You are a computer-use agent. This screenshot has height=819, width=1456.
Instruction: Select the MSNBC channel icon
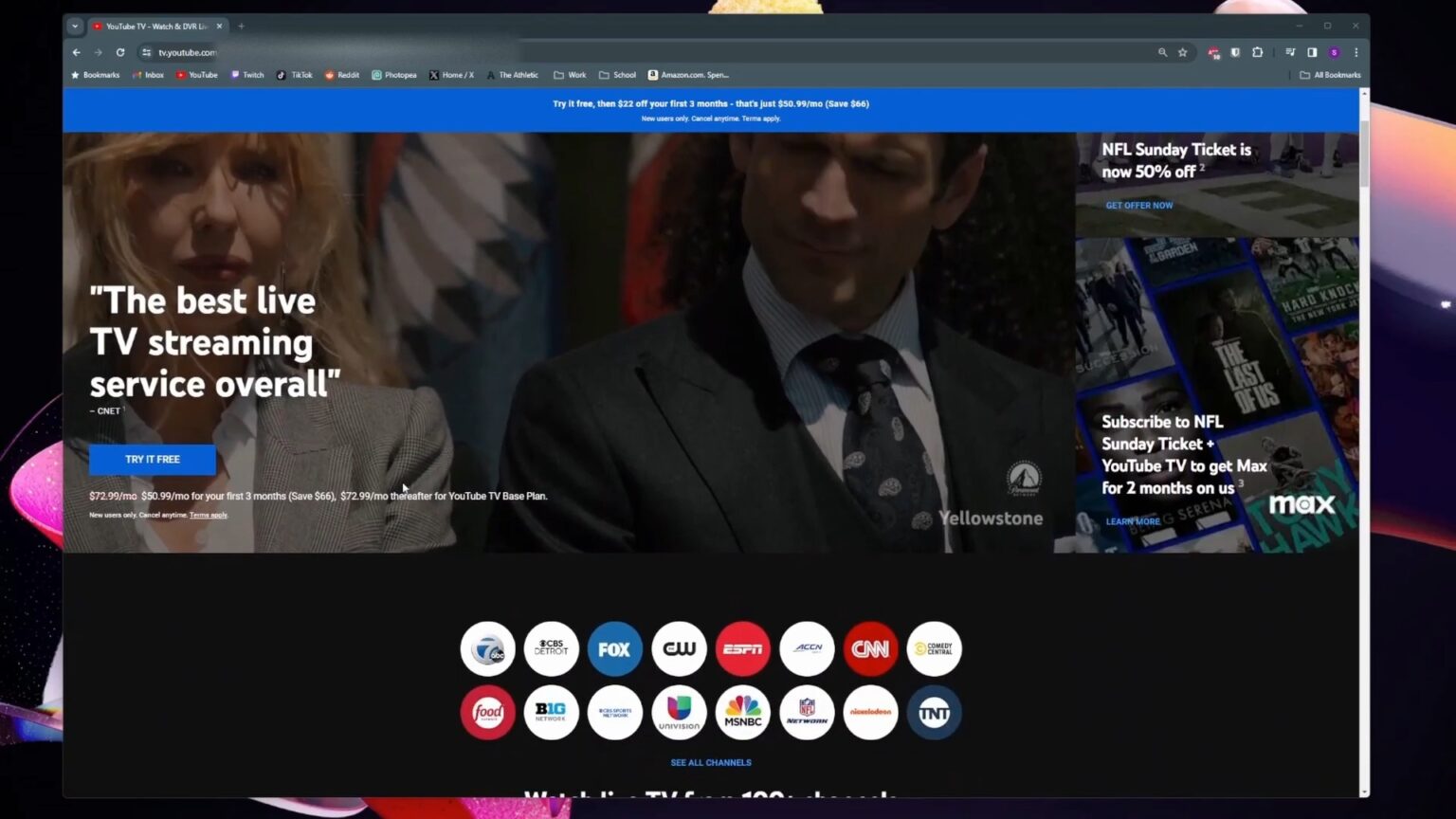(x=742, y=712)
